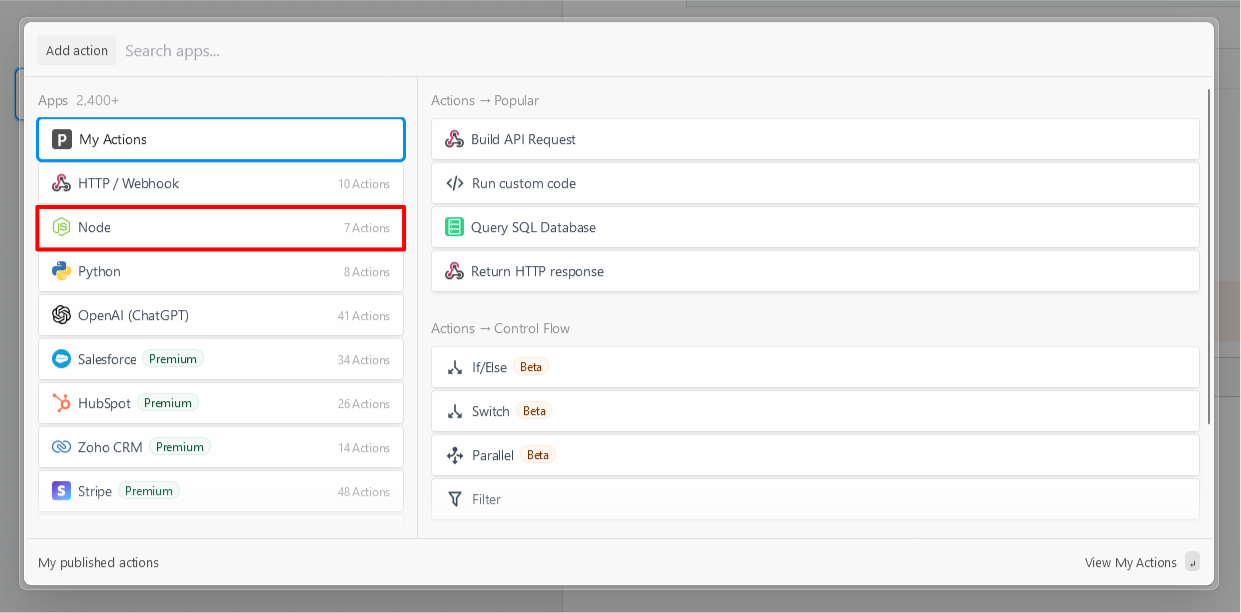Click the Run custom code brackets icon
This screenshot has width=1241, height=613.
click(x=455, y=183)
